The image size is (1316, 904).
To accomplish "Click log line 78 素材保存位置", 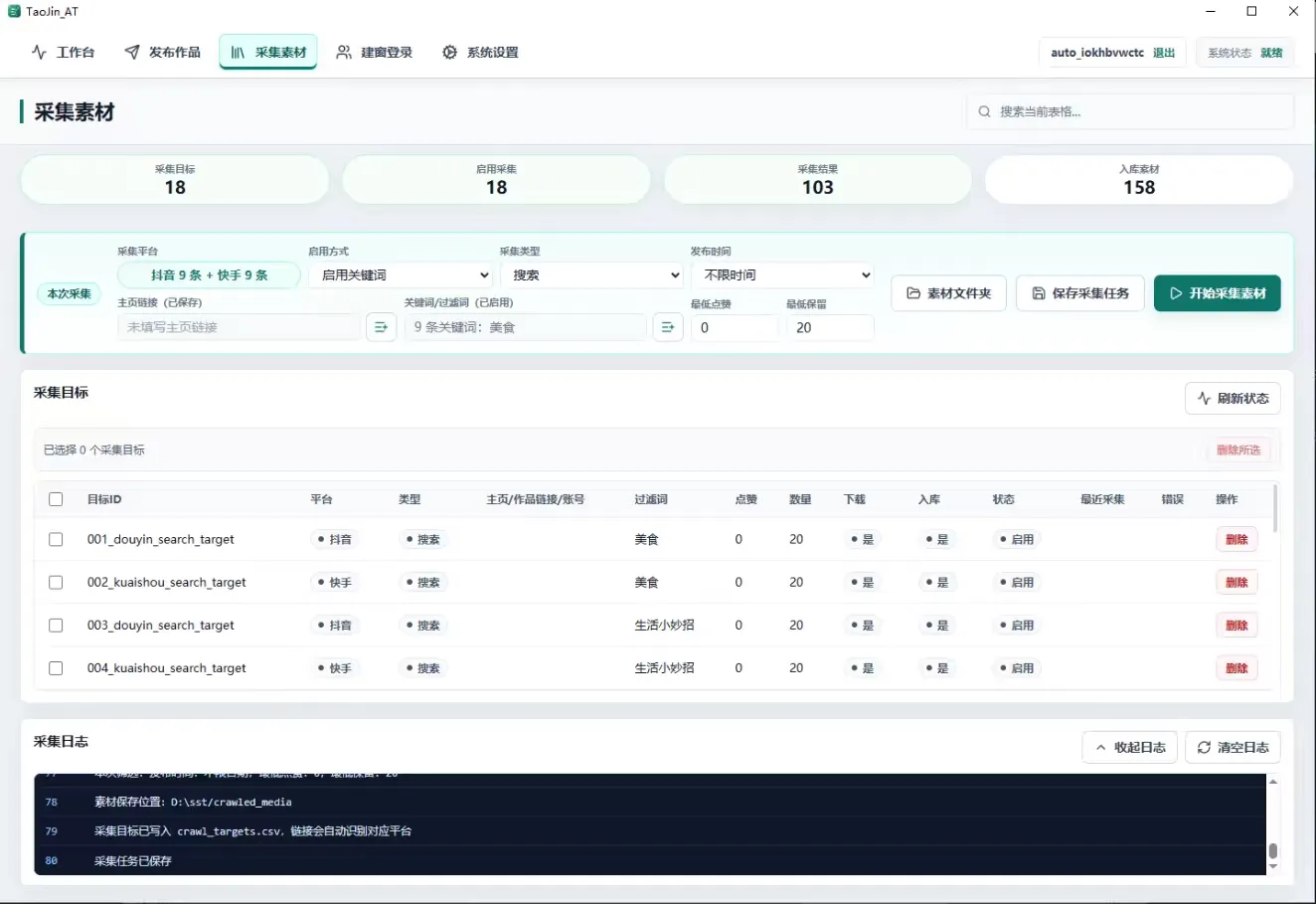I will coord(193,802).
